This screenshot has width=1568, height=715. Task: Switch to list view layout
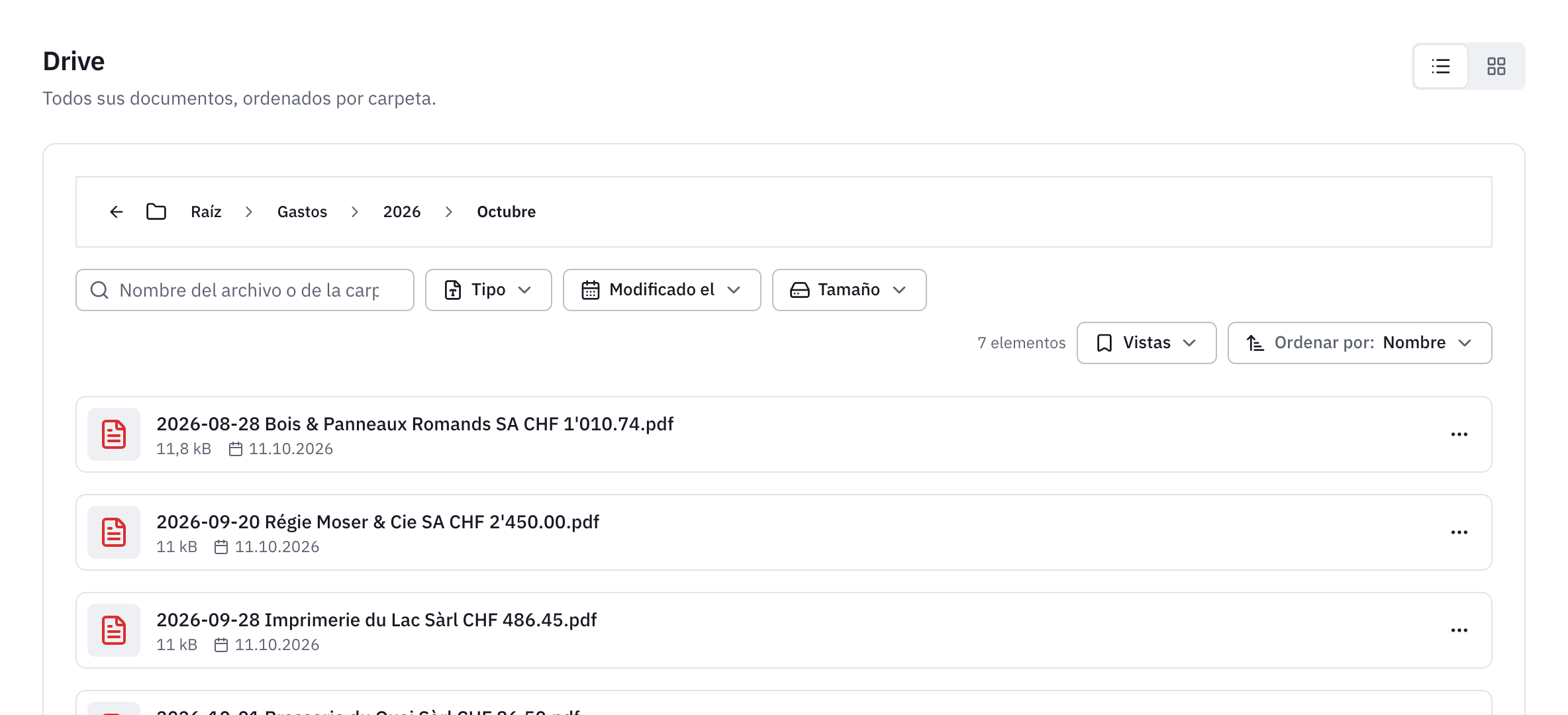1440,66
